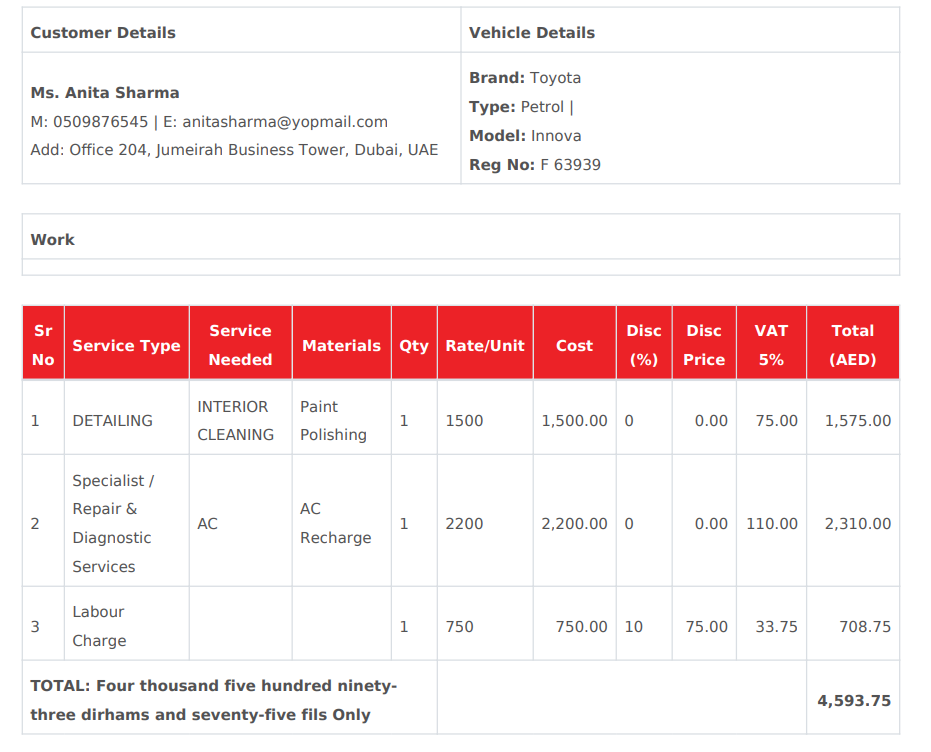Click the Model Innova line
This screenshot has height=752, width=931.
(525, 136)
